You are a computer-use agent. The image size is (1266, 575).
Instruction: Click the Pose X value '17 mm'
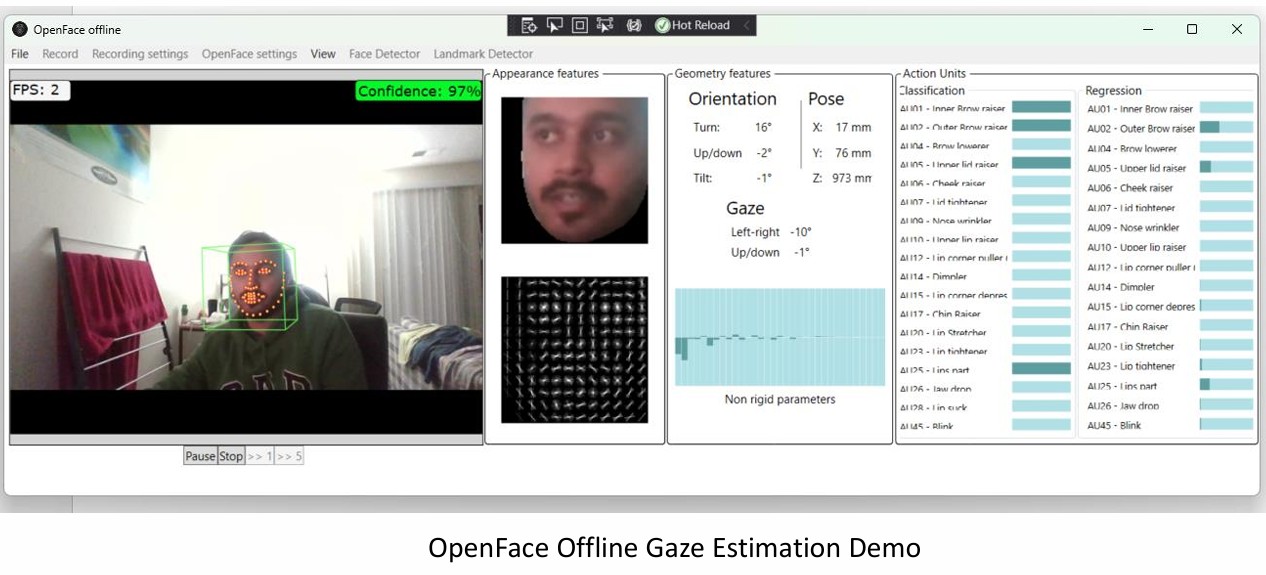[x=853, y=128]
